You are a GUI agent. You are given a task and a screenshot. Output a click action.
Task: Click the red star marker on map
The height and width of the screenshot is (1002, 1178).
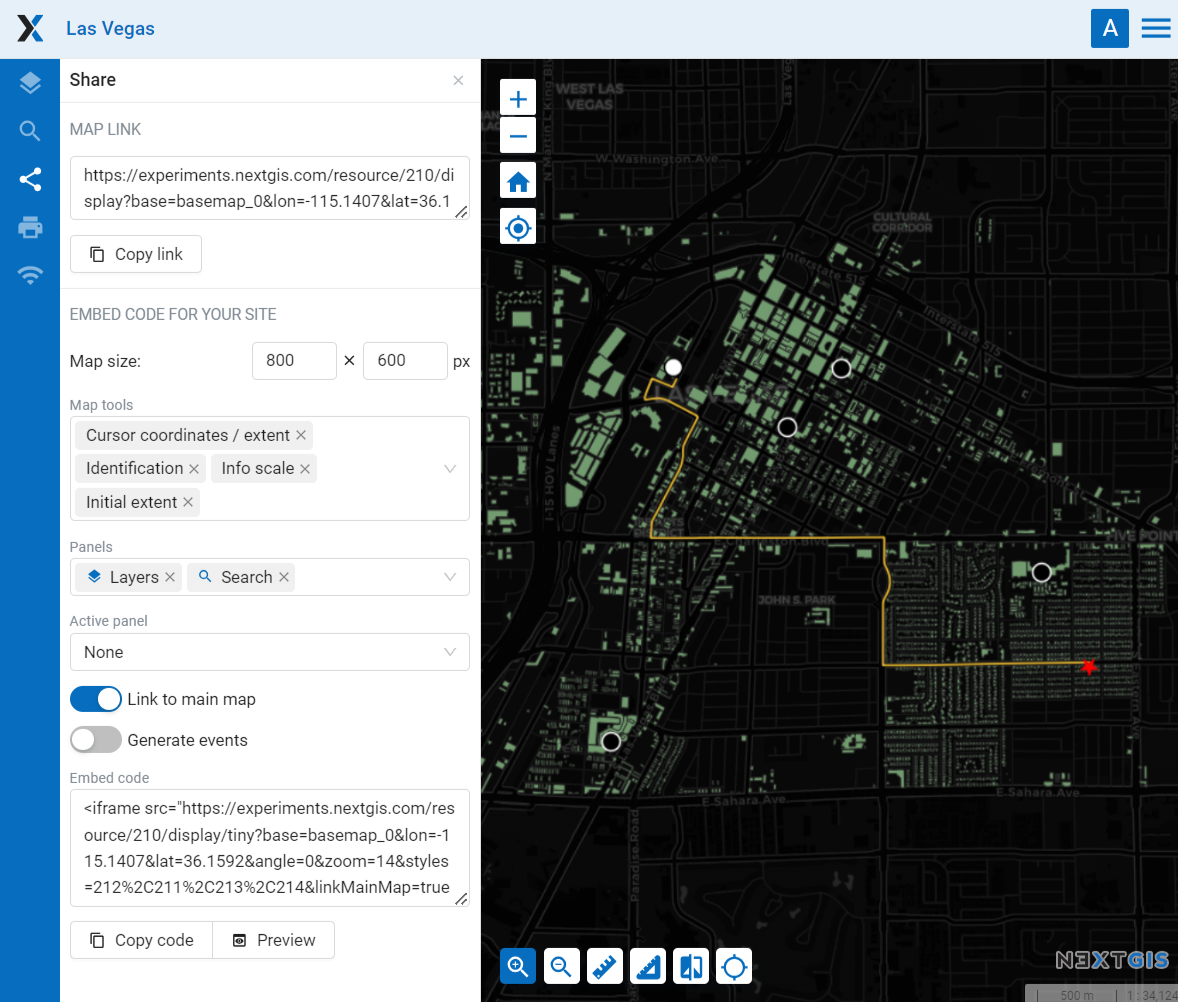(1089, 666)
